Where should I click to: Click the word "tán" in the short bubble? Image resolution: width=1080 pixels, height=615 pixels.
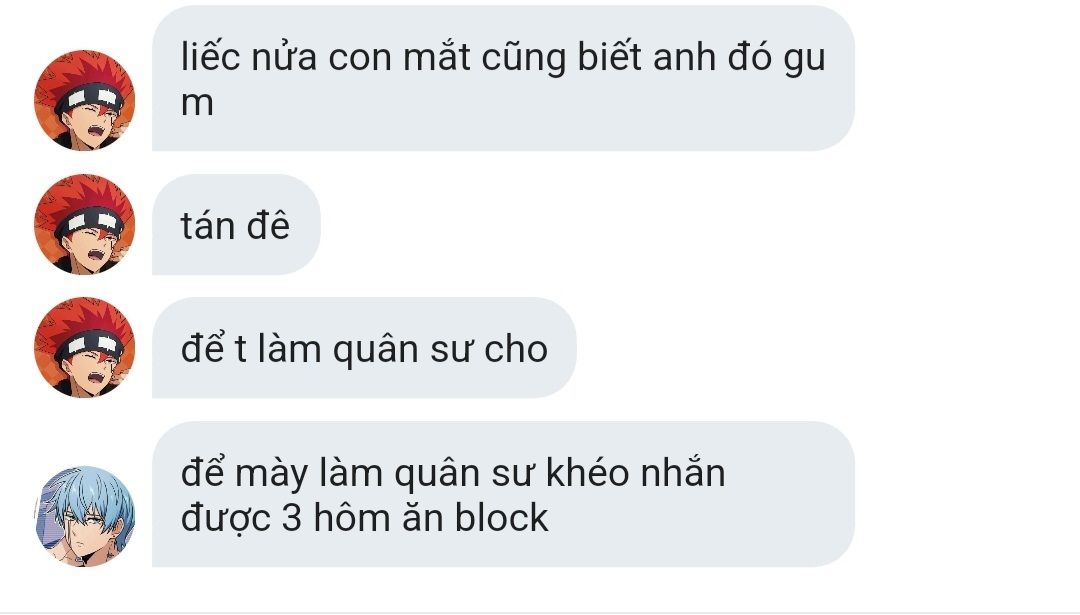(x=207, y=226)
